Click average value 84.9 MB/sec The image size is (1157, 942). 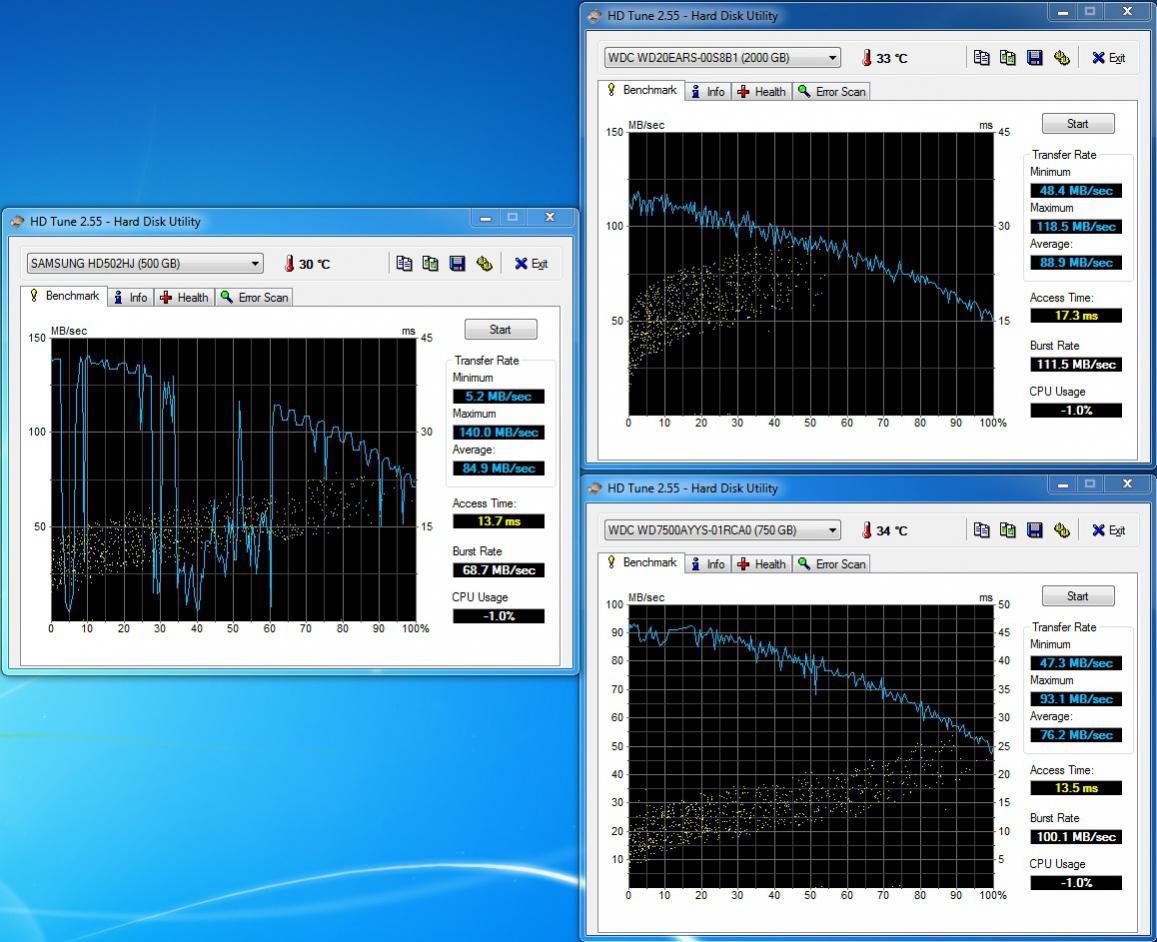pos(499,468)
